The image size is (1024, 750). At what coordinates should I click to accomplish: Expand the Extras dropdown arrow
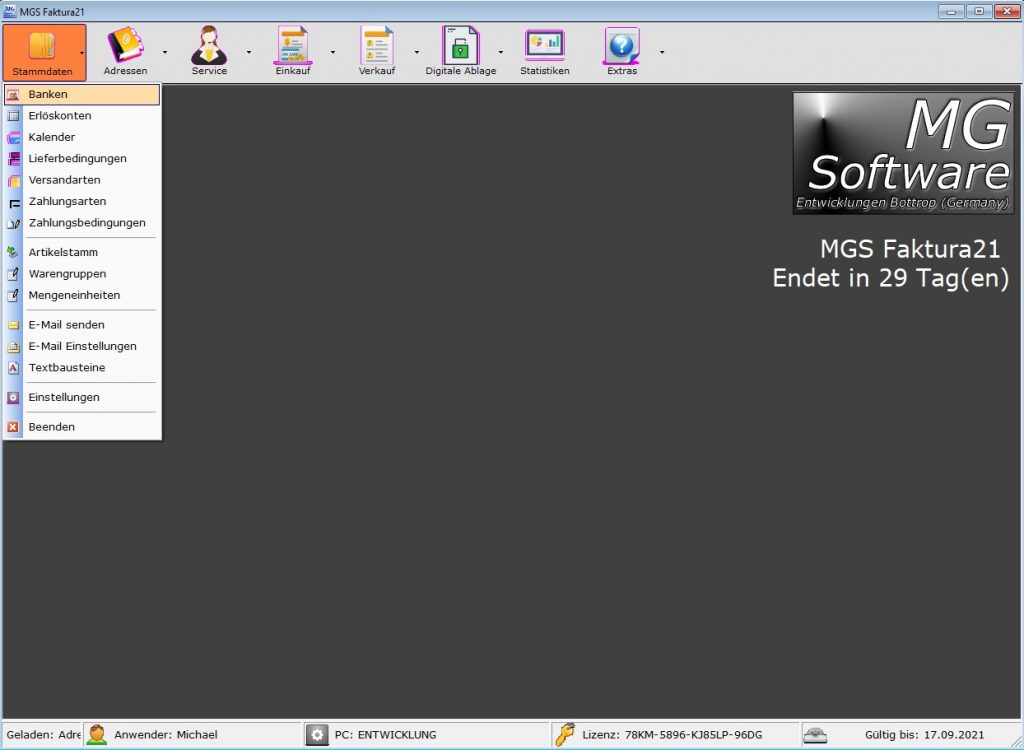pyautogui.click(x=662, y=52)
